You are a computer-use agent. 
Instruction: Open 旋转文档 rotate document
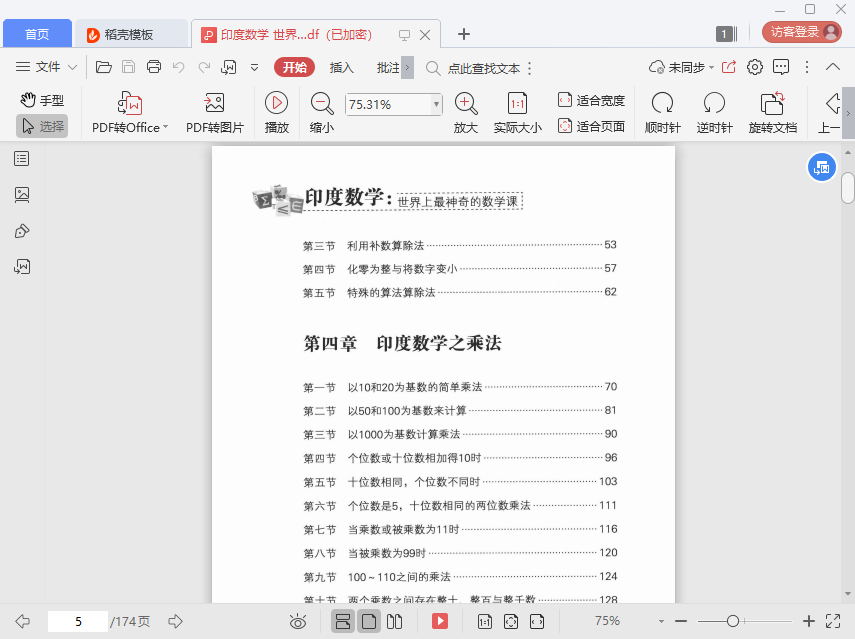click(773, 112)
